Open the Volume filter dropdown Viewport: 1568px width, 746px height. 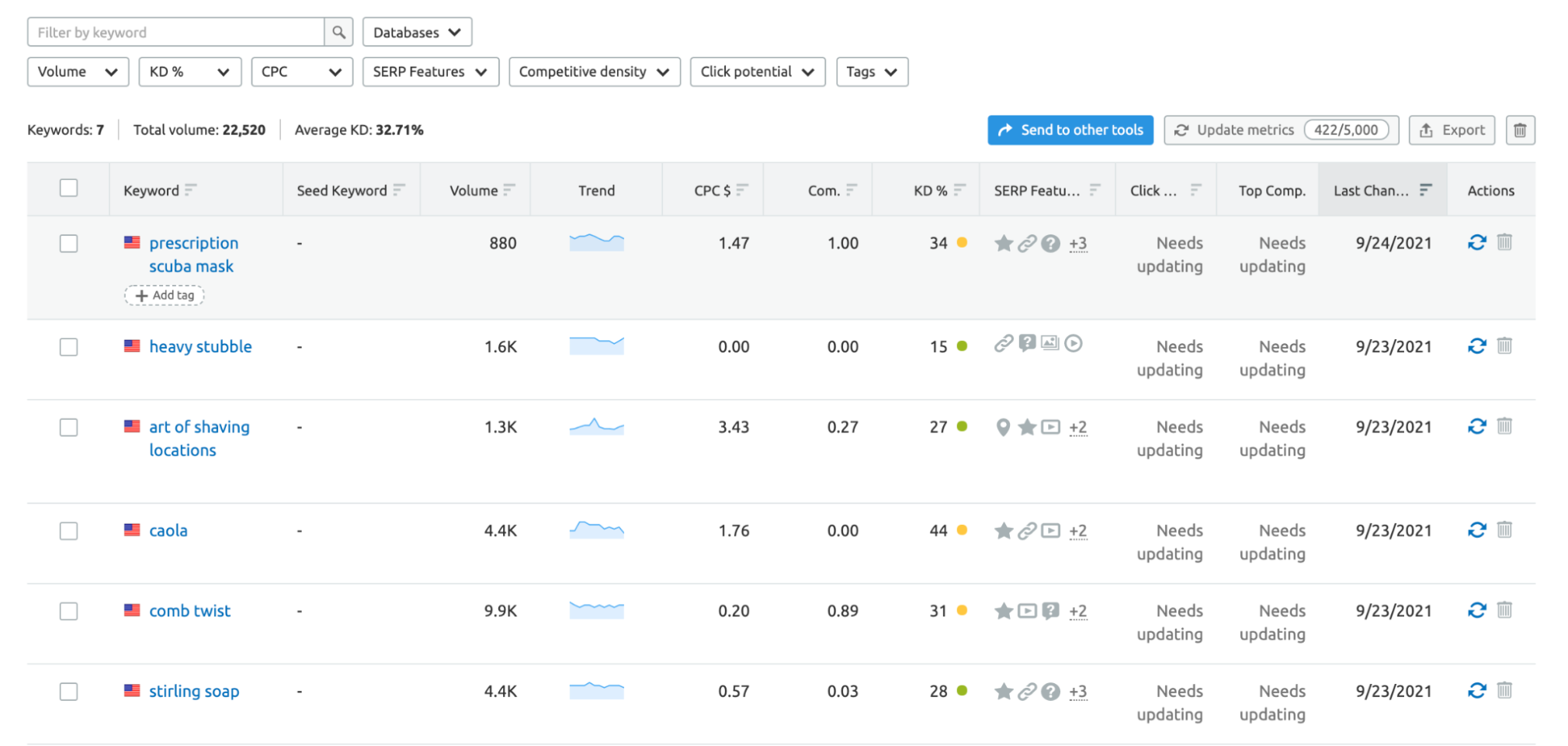(78, 72)
